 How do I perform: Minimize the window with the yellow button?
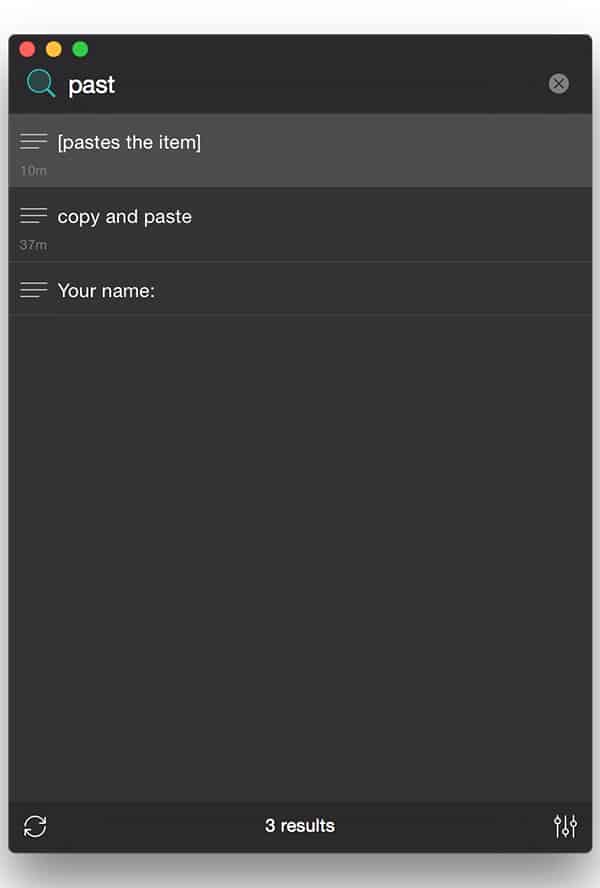[x=54, y=49]
